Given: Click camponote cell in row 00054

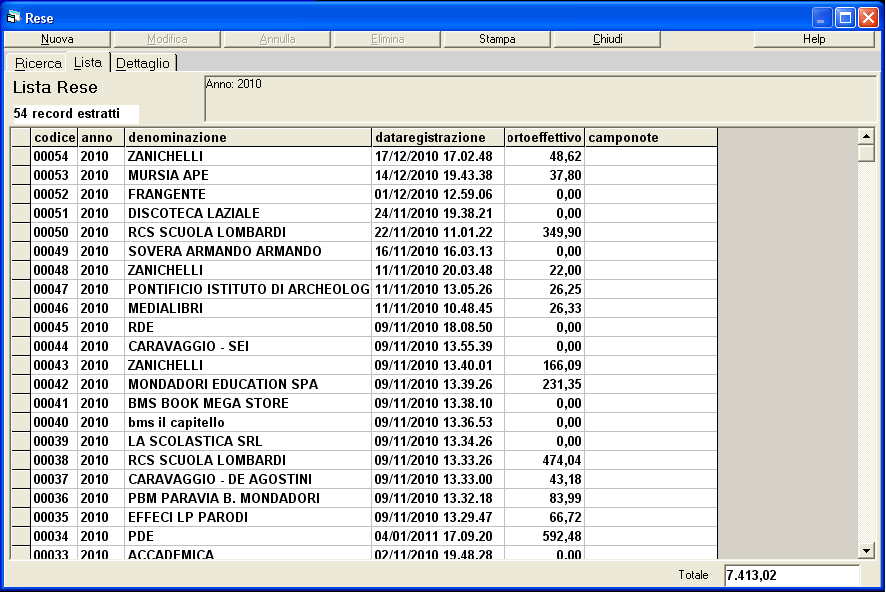Looking at the screenshot, I should [x=651, y=156].
